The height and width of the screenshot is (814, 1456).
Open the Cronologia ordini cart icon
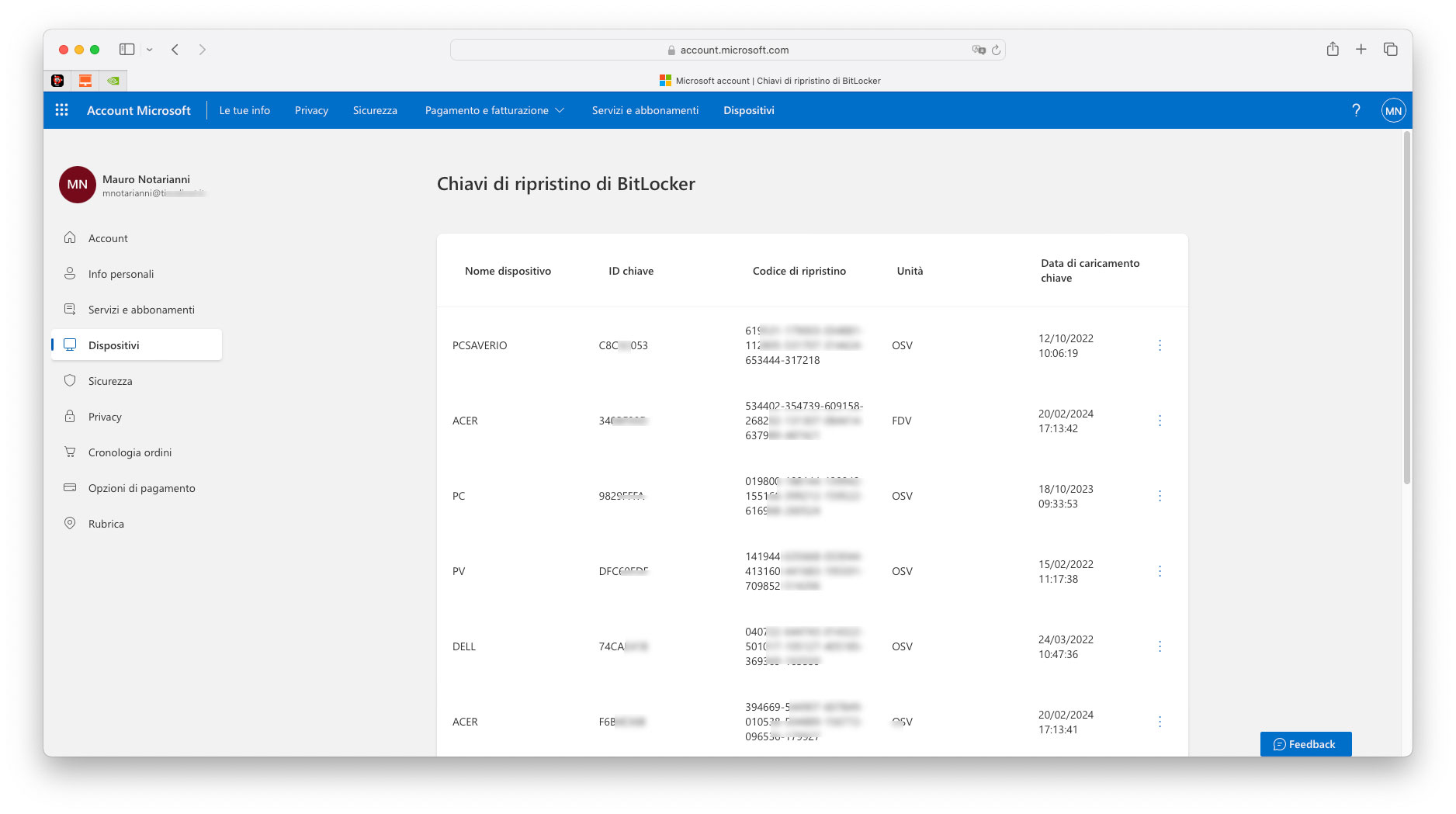coord(70,452)
